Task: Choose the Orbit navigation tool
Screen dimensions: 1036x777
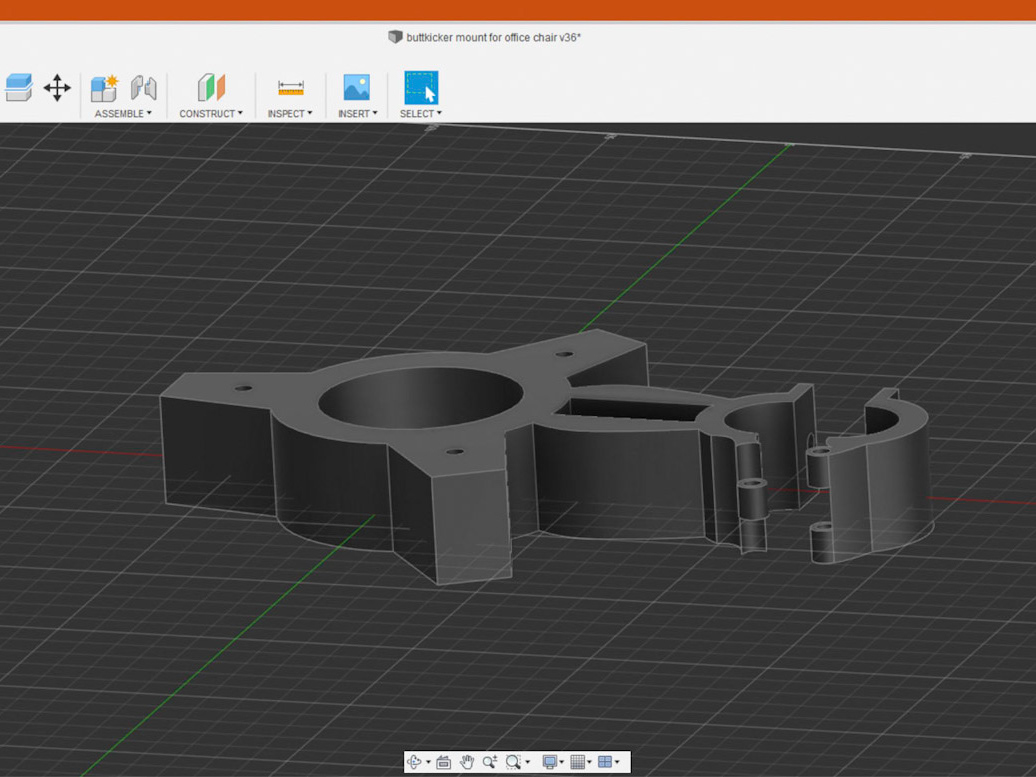Action: click(x=416, y=762)
